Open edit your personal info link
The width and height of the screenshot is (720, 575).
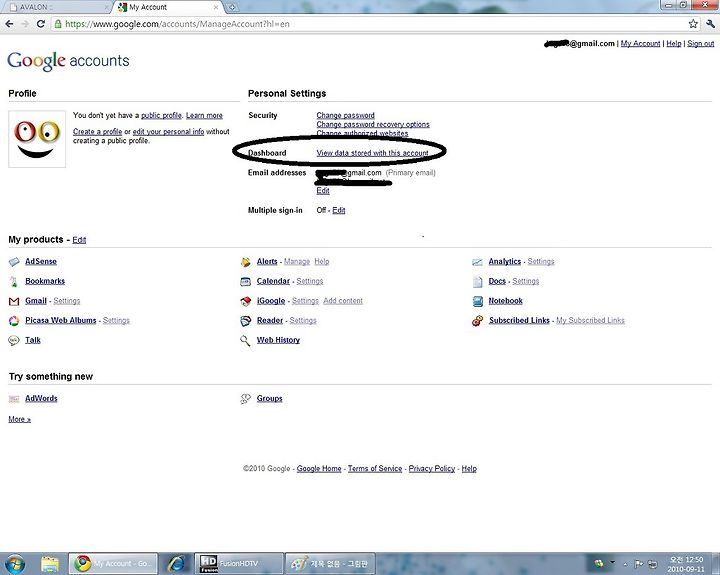coord(169,131)
